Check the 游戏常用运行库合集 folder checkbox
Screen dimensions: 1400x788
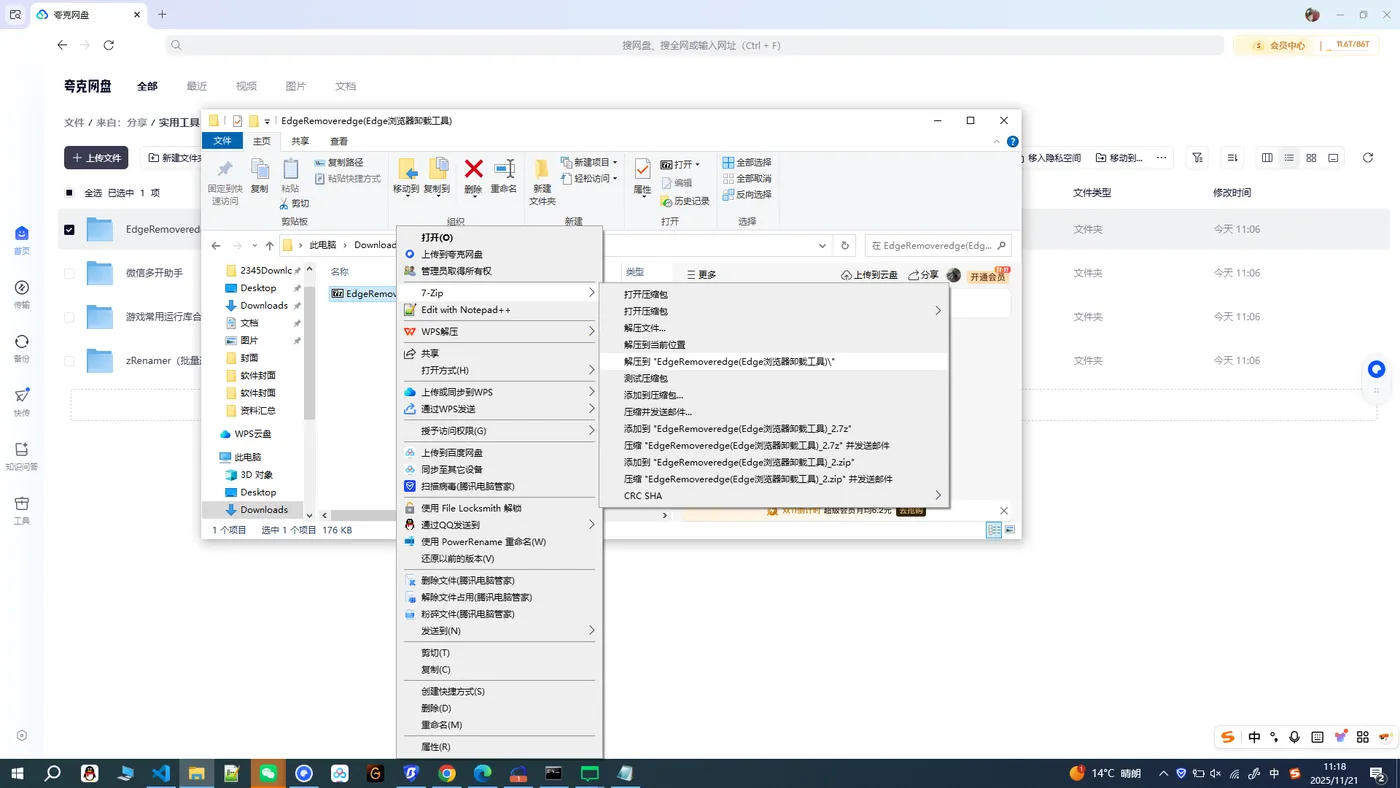click(x=69, y=317)
